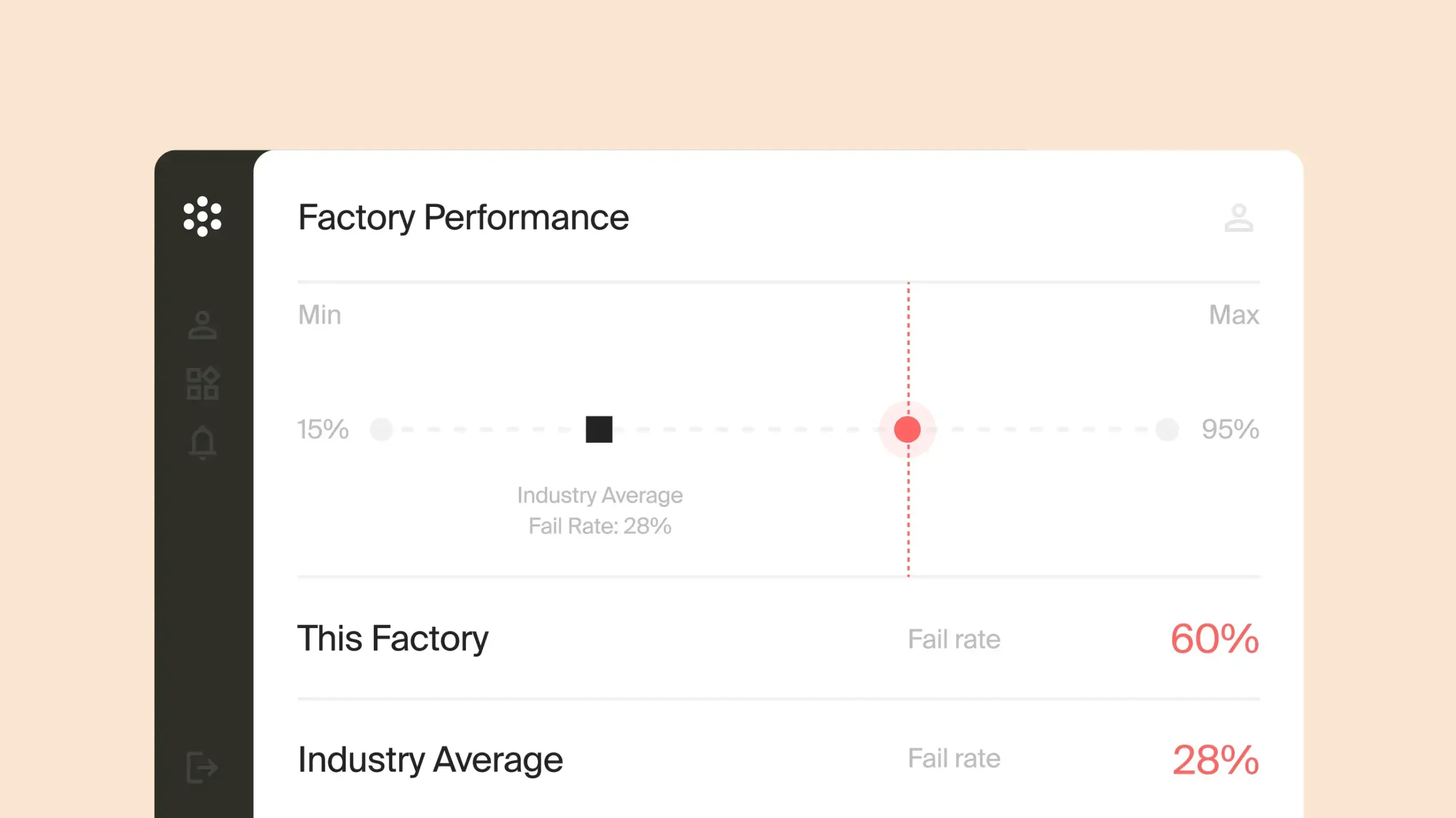Click the Max label on the chart
Screen dimensions: 1456x818
(x=1234, y=315)
